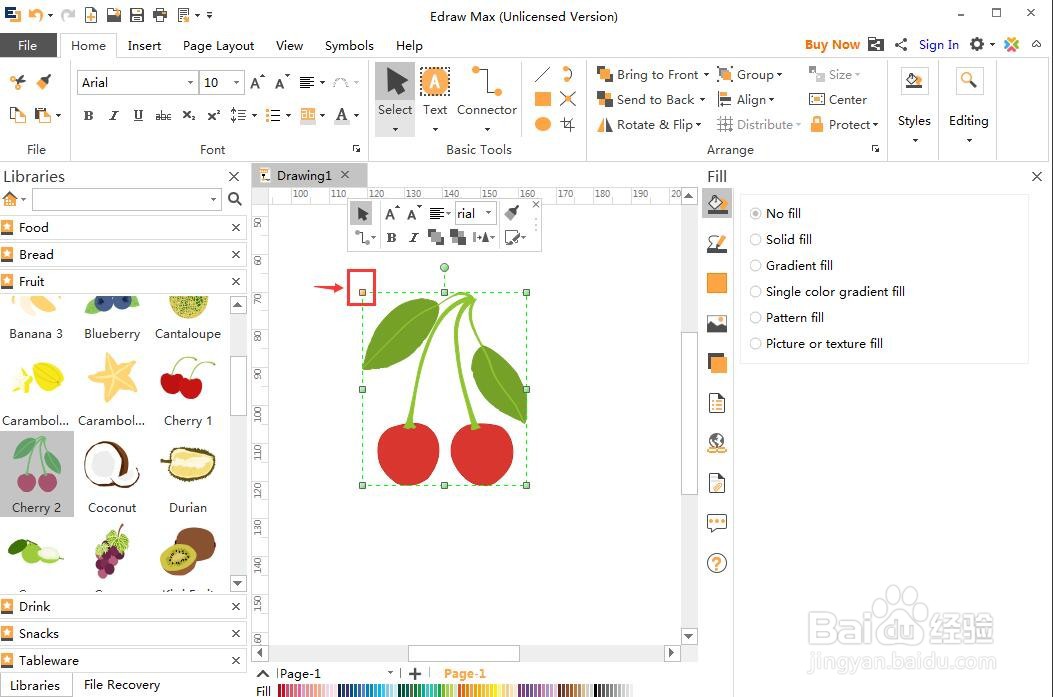This screenshot has width=1053, height=697.
Task: Click the Center button in Arrange
Action: click(x=837, y=99)
